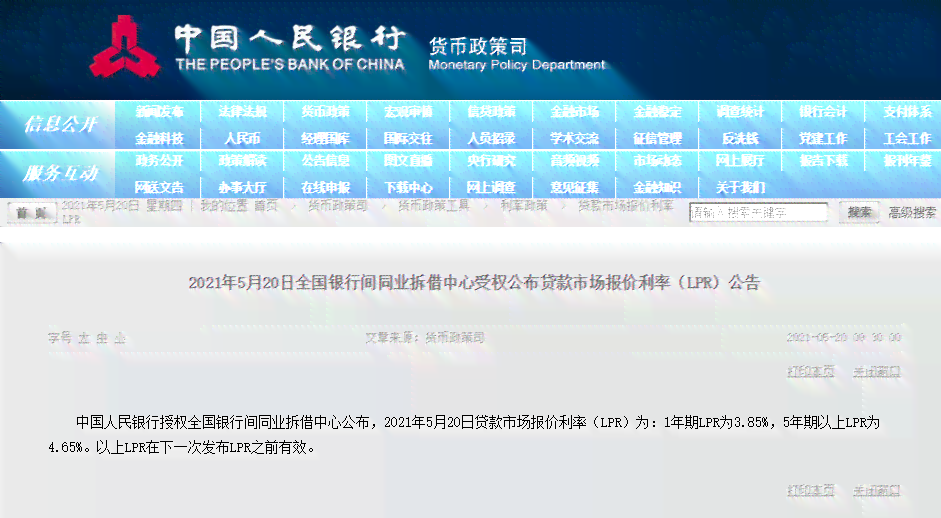
Task: Open the 法律法规 menu item
Action: 242,112
